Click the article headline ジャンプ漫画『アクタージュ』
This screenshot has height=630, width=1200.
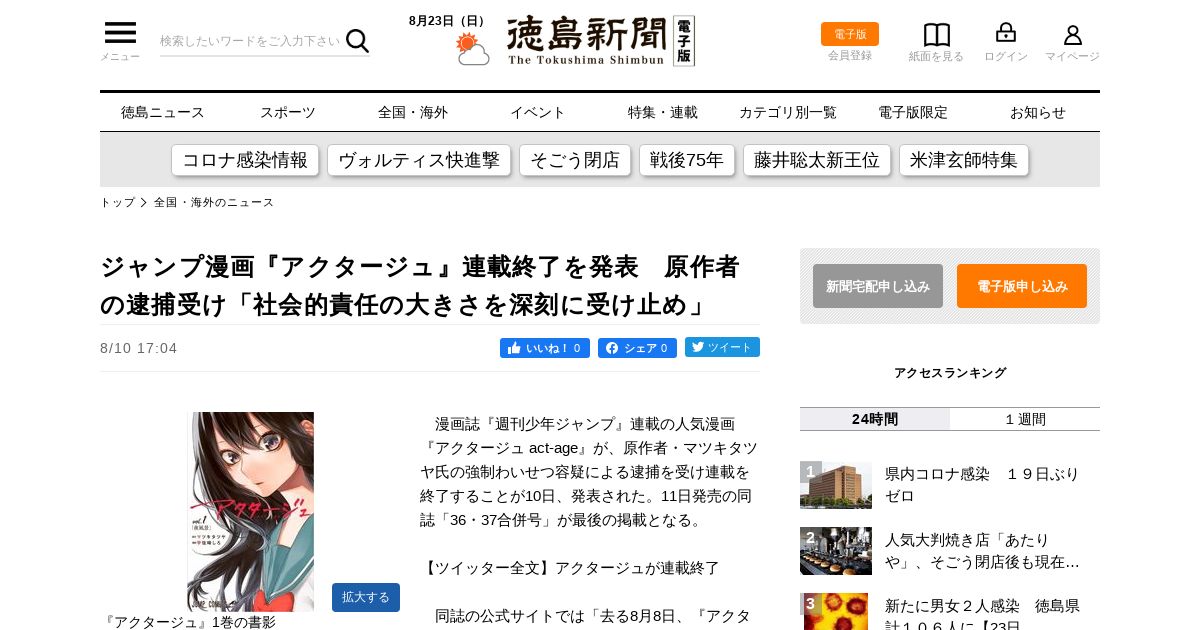coord(420,285)
